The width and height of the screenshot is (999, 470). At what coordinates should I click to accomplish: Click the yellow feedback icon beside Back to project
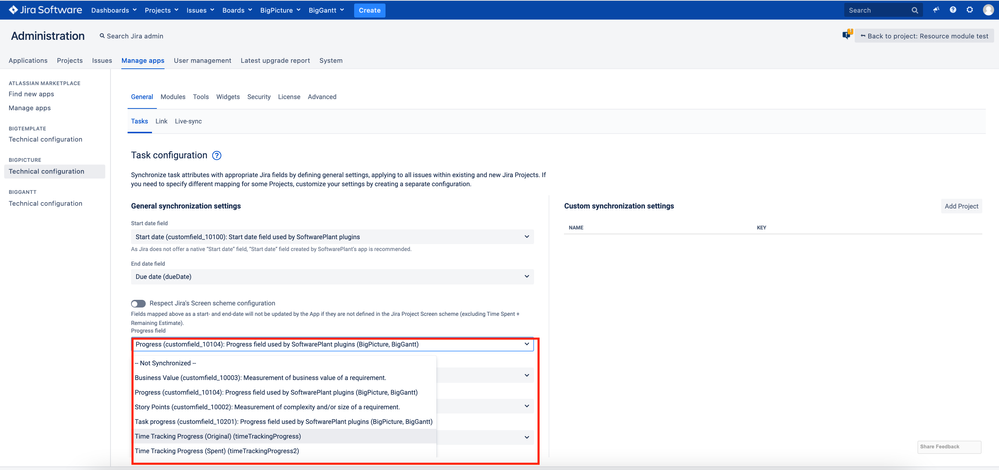pos(847,36)
